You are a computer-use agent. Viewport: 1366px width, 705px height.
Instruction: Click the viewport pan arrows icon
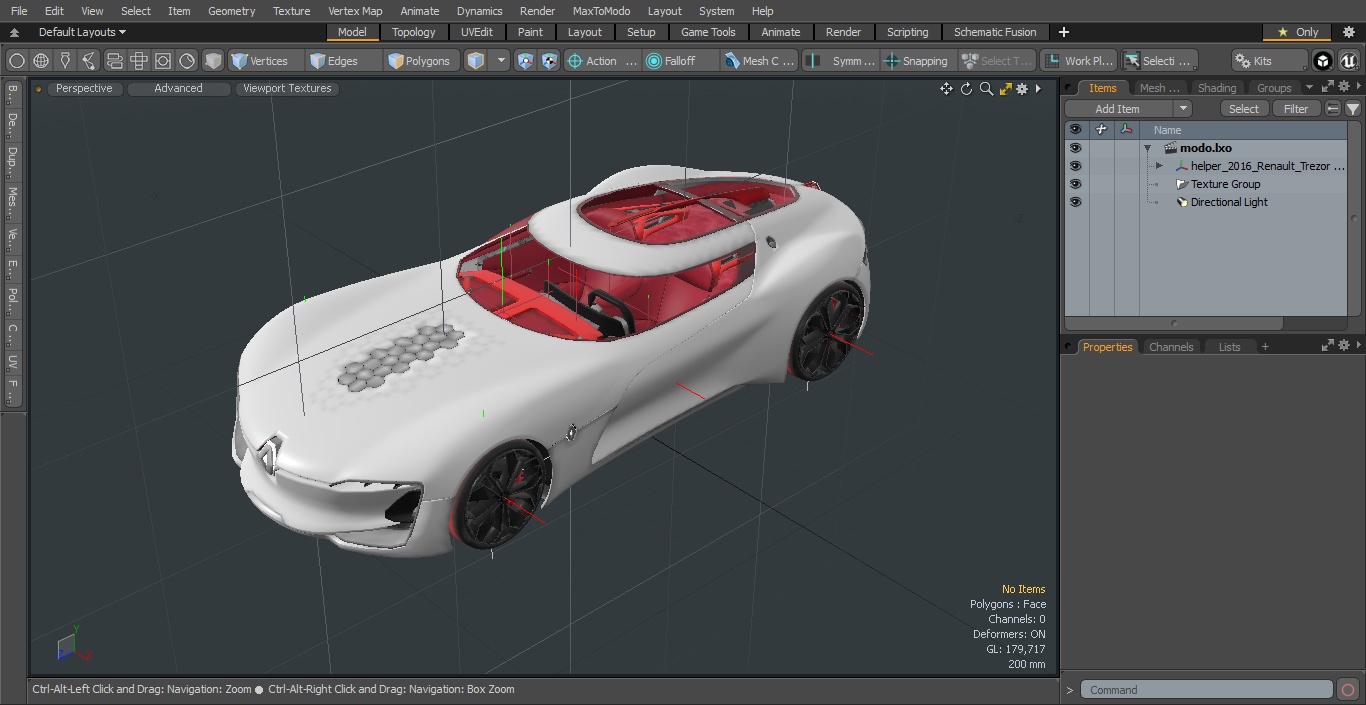pos(946,89)
